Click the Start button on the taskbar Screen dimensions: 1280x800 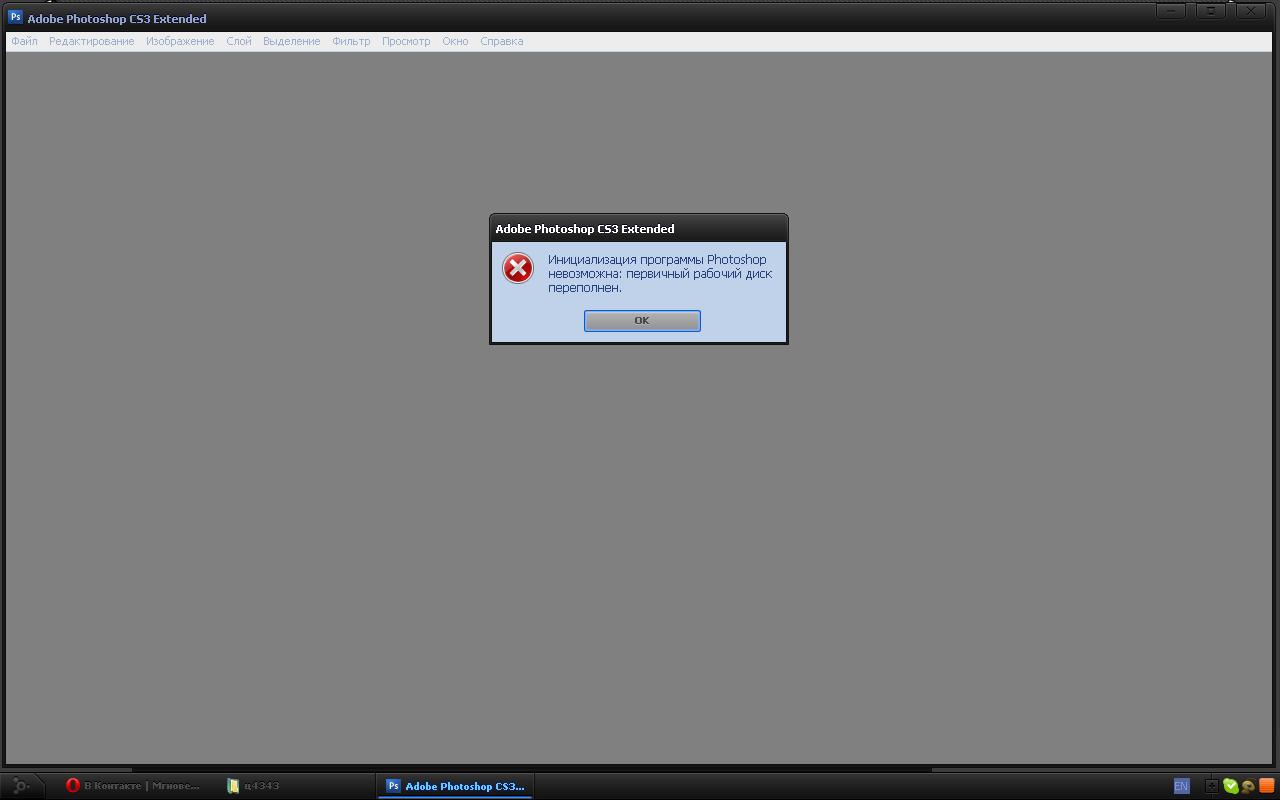(x=20, y=786)
